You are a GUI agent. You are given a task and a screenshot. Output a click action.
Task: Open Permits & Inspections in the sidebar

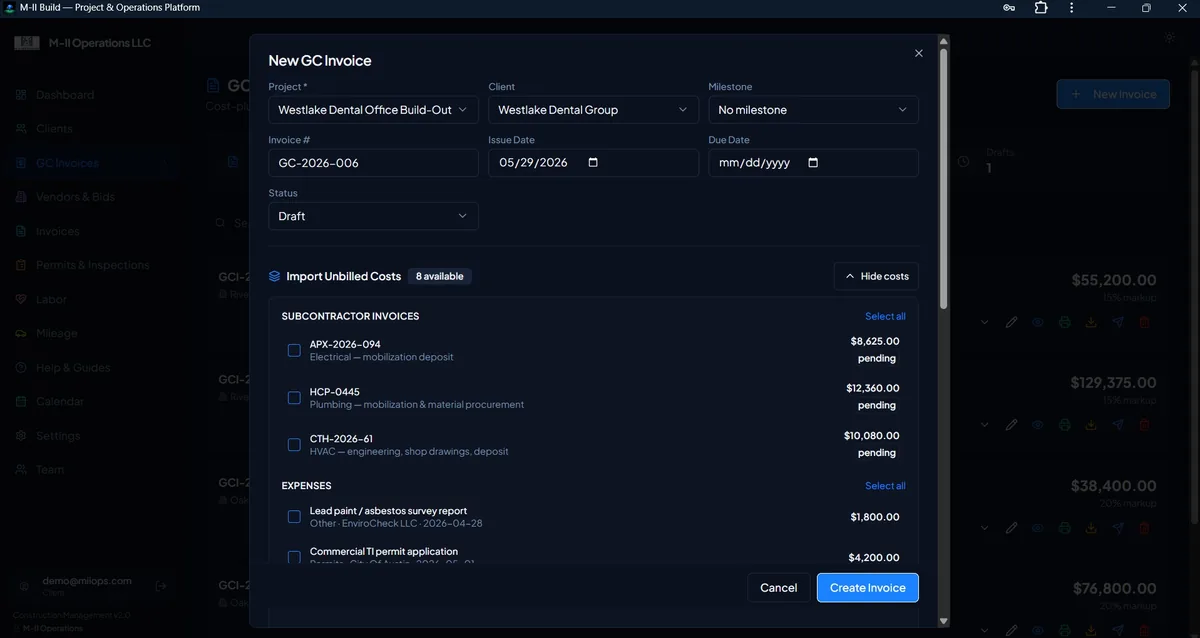point(93,265)
